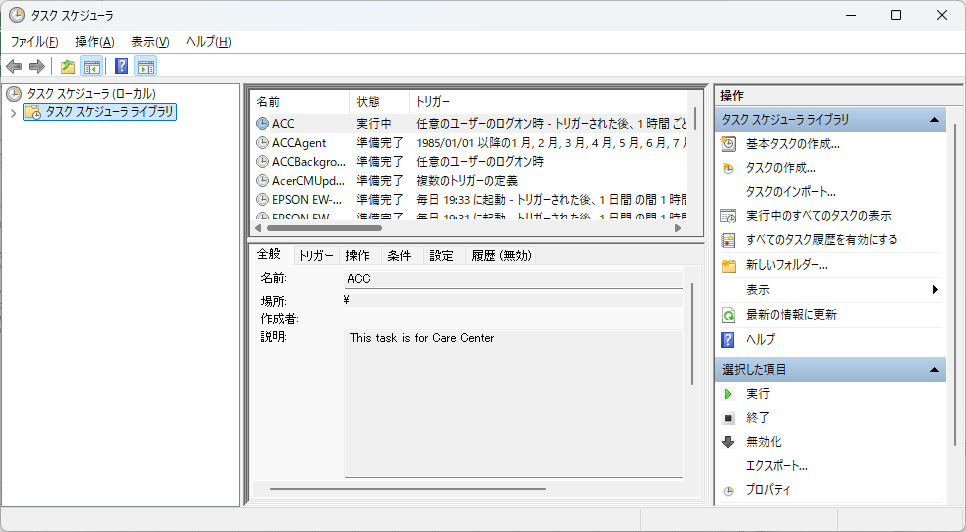
Task: Click the clock icon of the ACCAgent task
Action: 262,143
